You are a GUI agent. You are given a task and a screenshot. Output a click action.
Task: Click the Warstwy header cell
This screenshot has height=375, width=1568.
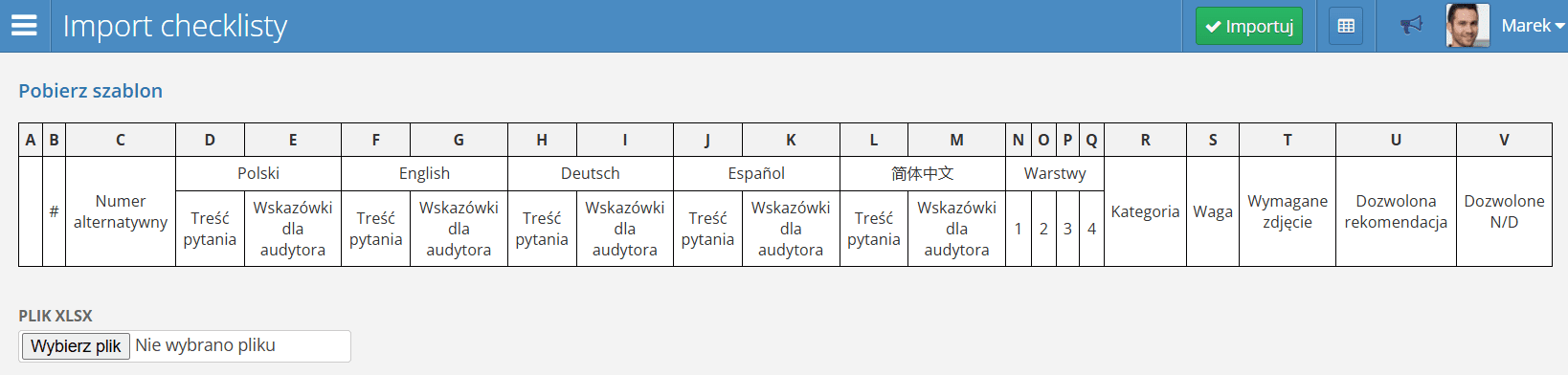[x=1055, y=173]
